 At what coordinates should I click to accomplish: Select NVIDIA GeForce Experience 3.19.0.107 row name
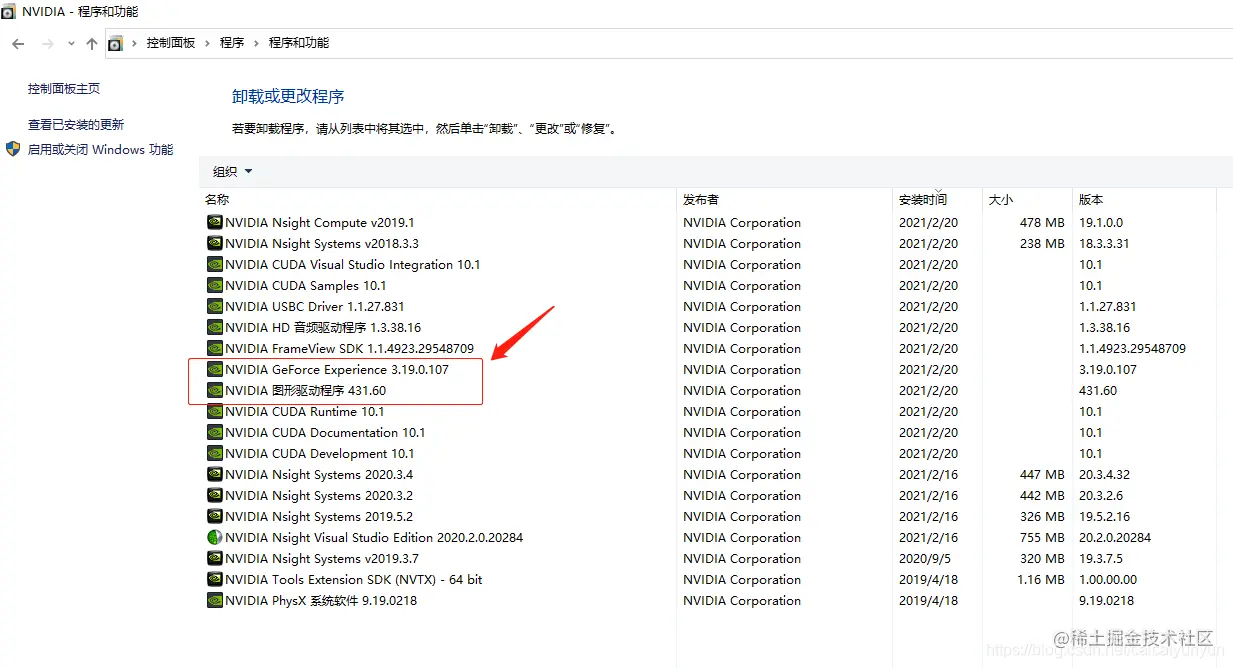[337, 370]
